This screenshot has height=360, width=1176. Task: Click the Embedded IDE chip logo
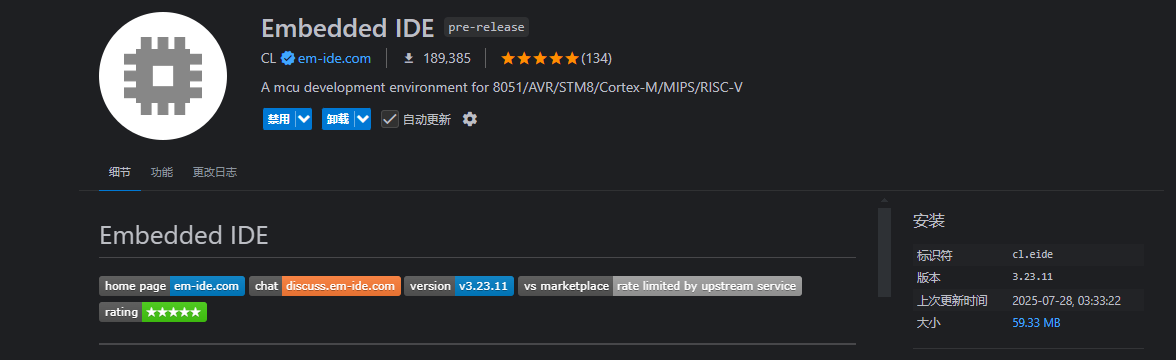click(163, 76)
